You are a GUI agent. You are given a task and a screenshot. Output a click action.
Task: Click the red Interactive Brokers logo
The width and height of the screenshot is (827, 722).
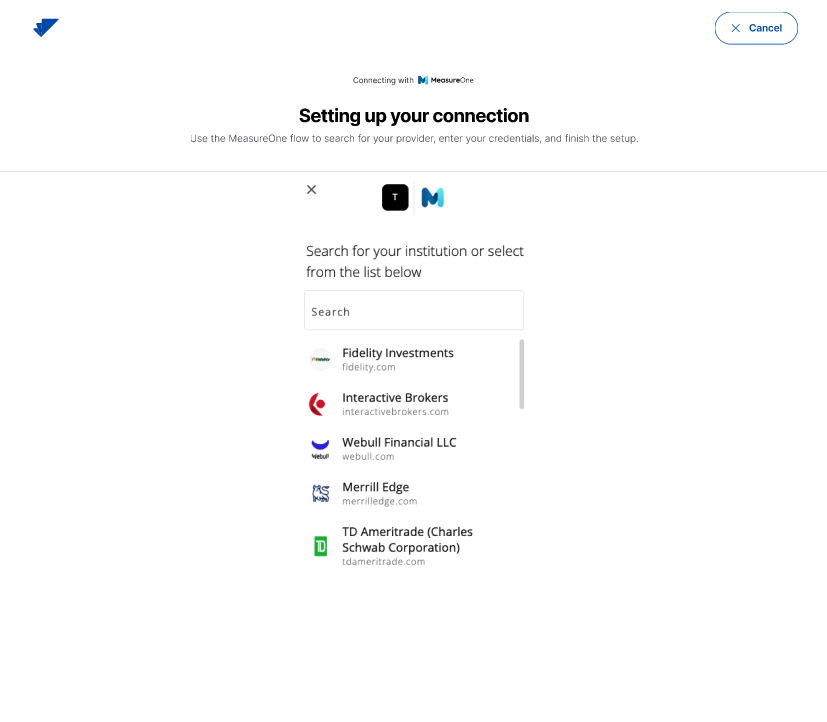[318, 405]
